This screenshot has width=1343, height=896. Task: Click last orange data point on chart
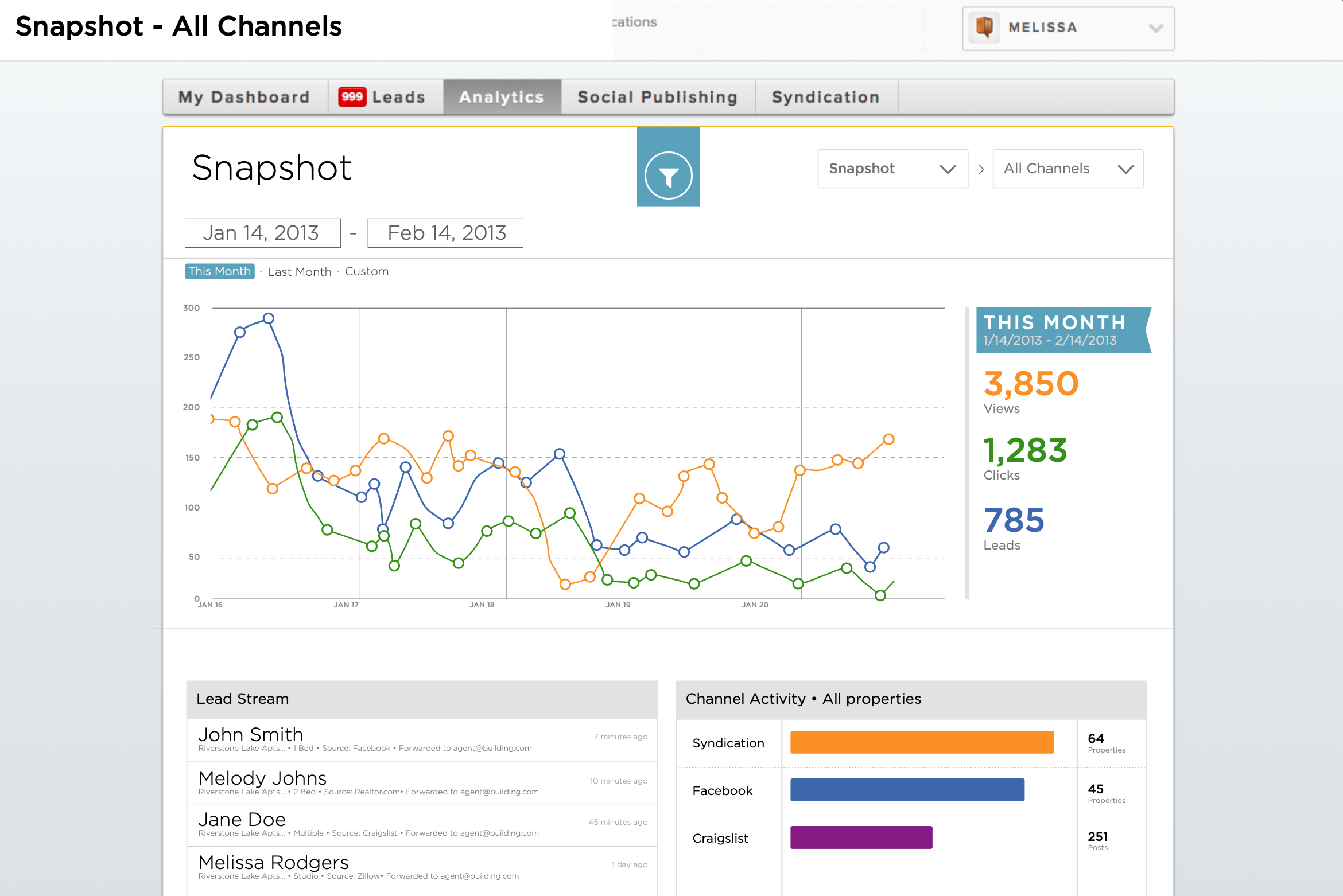click(888, 439)
